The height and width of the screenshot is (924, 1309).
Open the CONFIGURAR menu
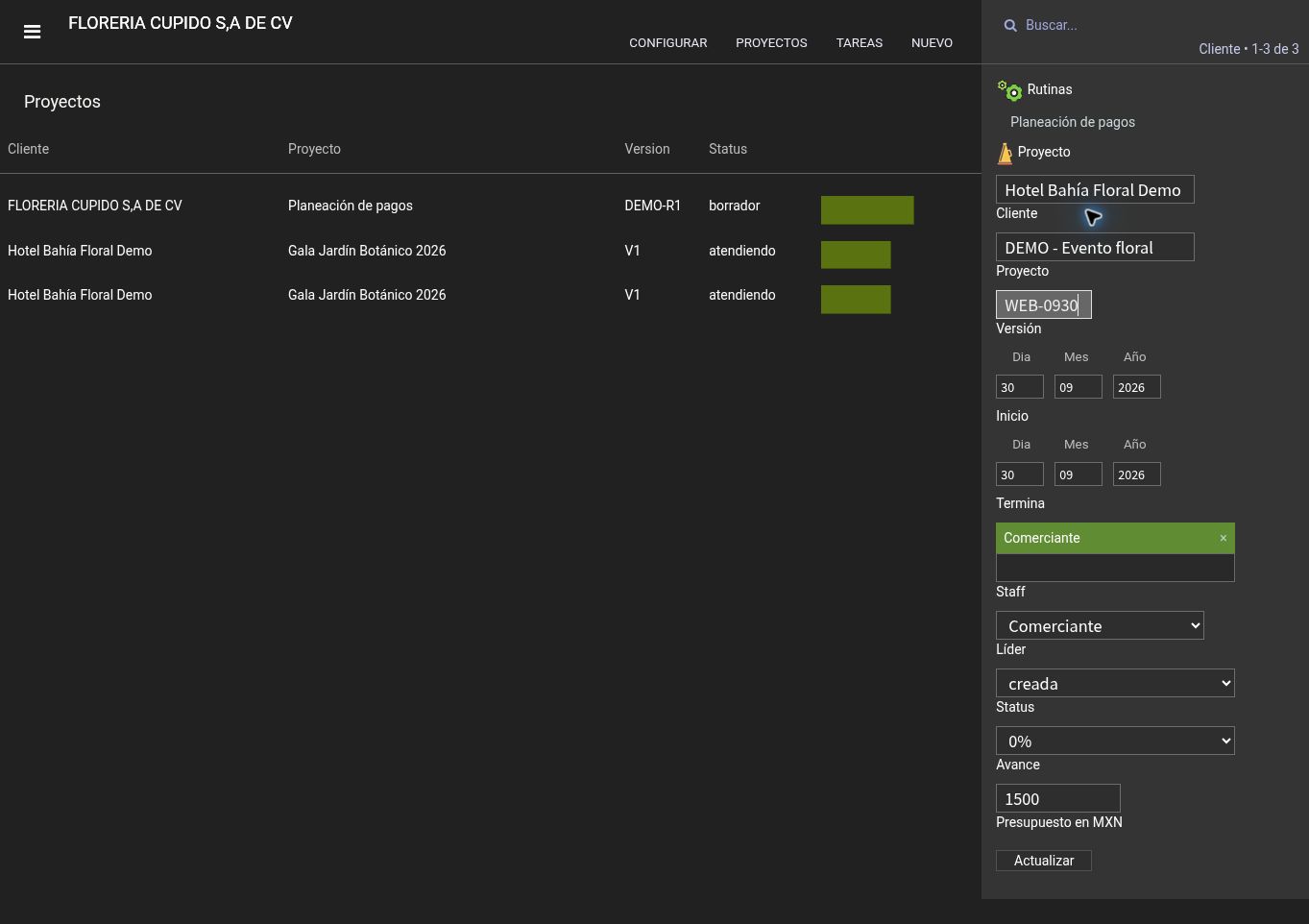click(x=668, y=43)
